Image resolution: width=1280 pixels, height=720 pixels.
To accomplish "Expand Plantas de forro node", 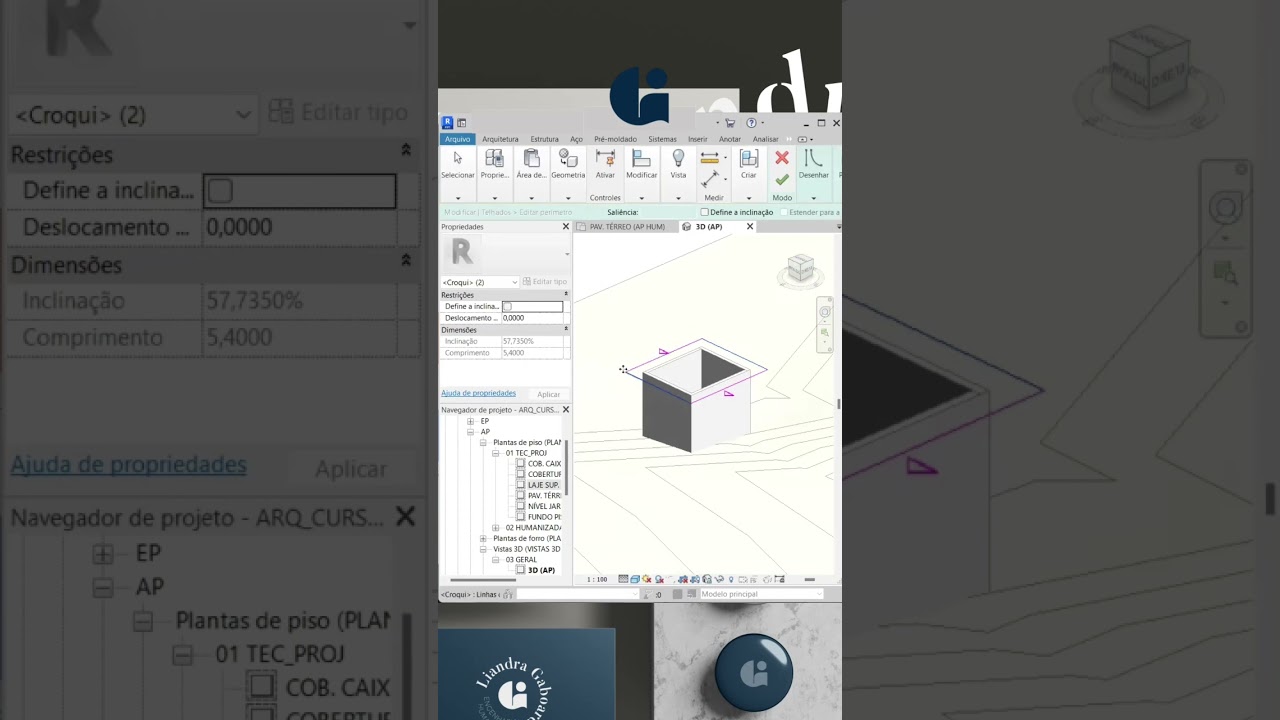I will (482, 538).
